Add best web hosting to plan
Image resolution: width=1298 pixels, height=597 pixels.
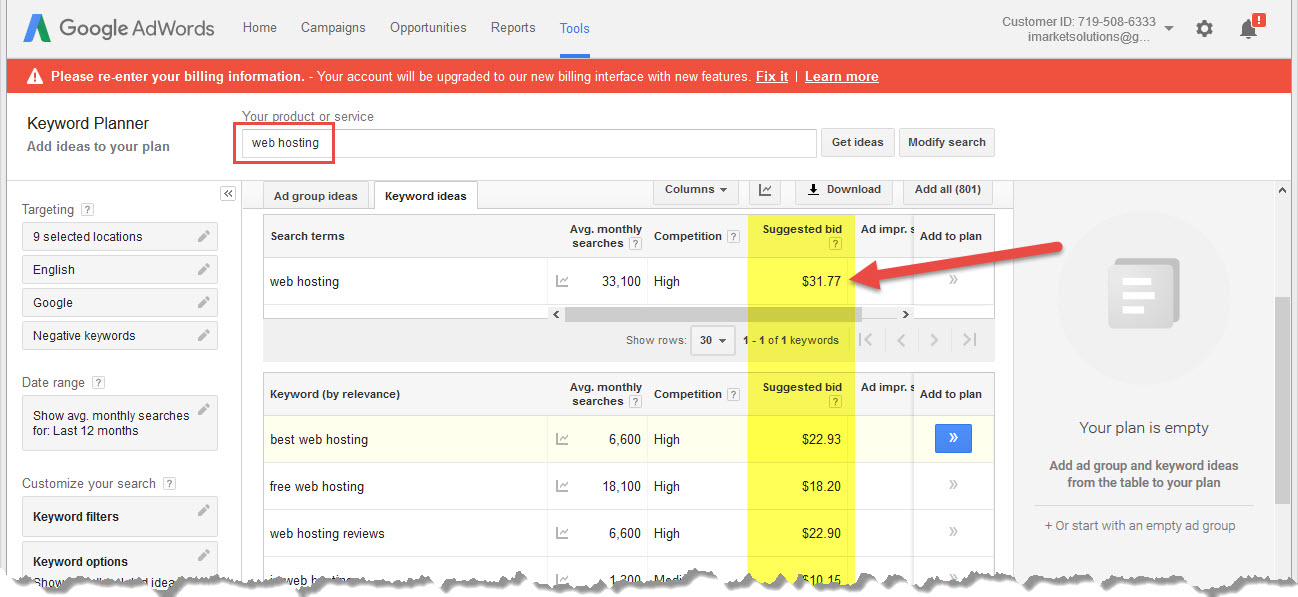pos(953,438)
